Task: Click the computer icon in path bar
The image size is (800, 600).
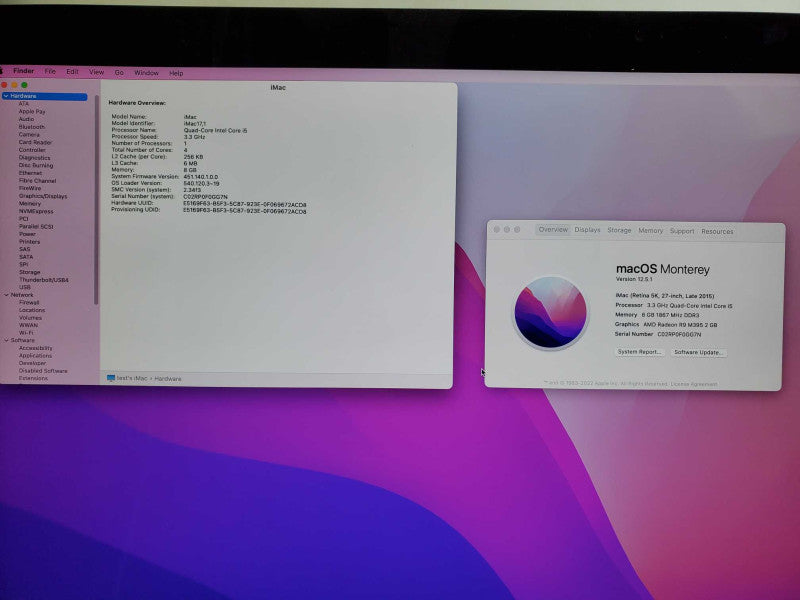Action: click(x=111, y=378)
